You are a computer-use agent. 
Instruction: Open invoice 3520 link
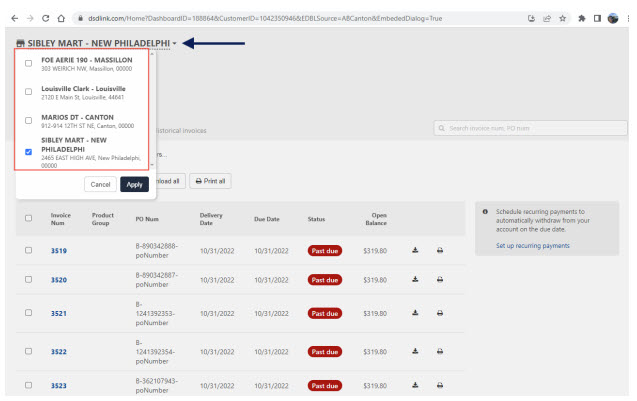(x=58, y=280)
